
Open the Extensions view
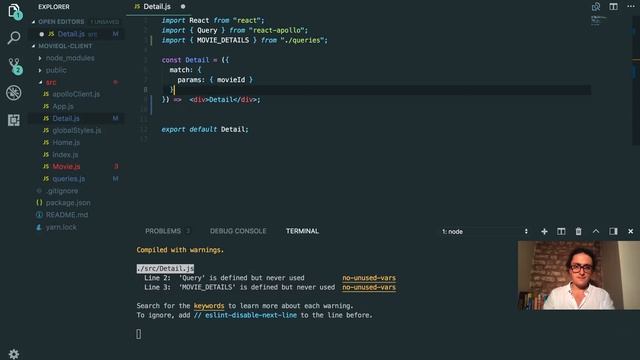14,120
